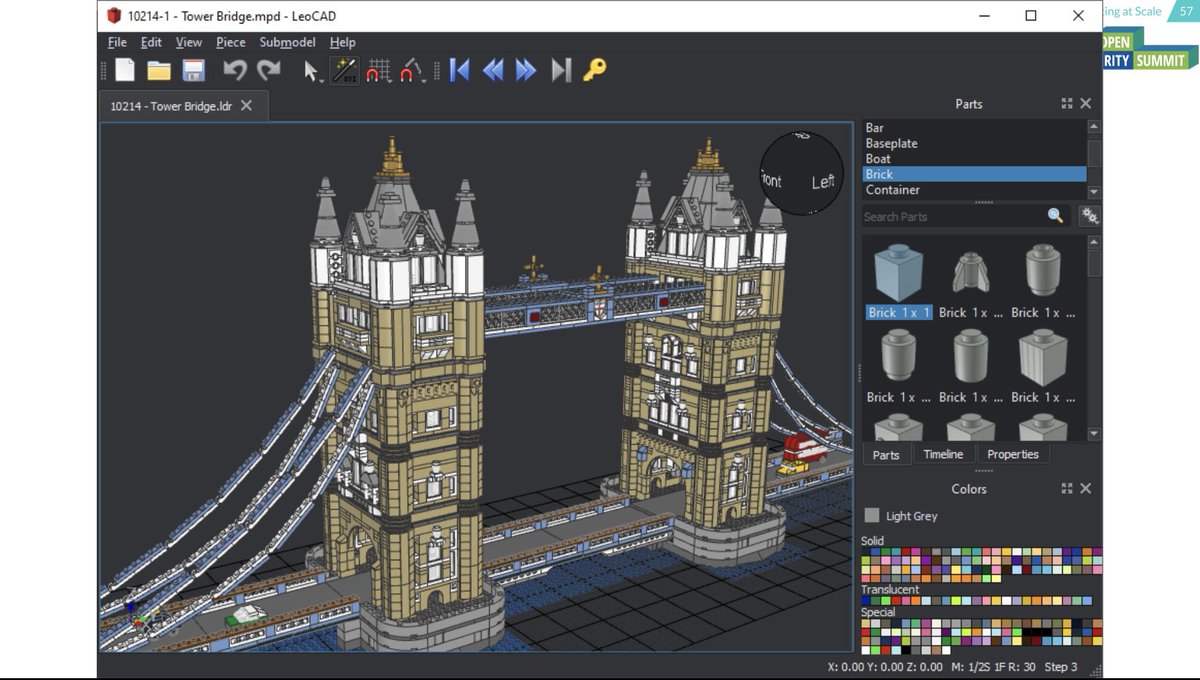This screenshot has height=680, width=1200.
Task: Float the Parts panel
Action: (x=1067, y=104)
